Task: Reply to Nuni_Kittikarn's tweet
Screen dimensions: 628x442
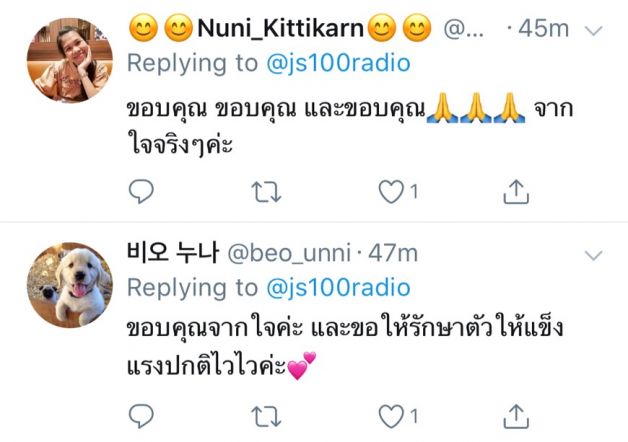Action: [x=141, y=191]
